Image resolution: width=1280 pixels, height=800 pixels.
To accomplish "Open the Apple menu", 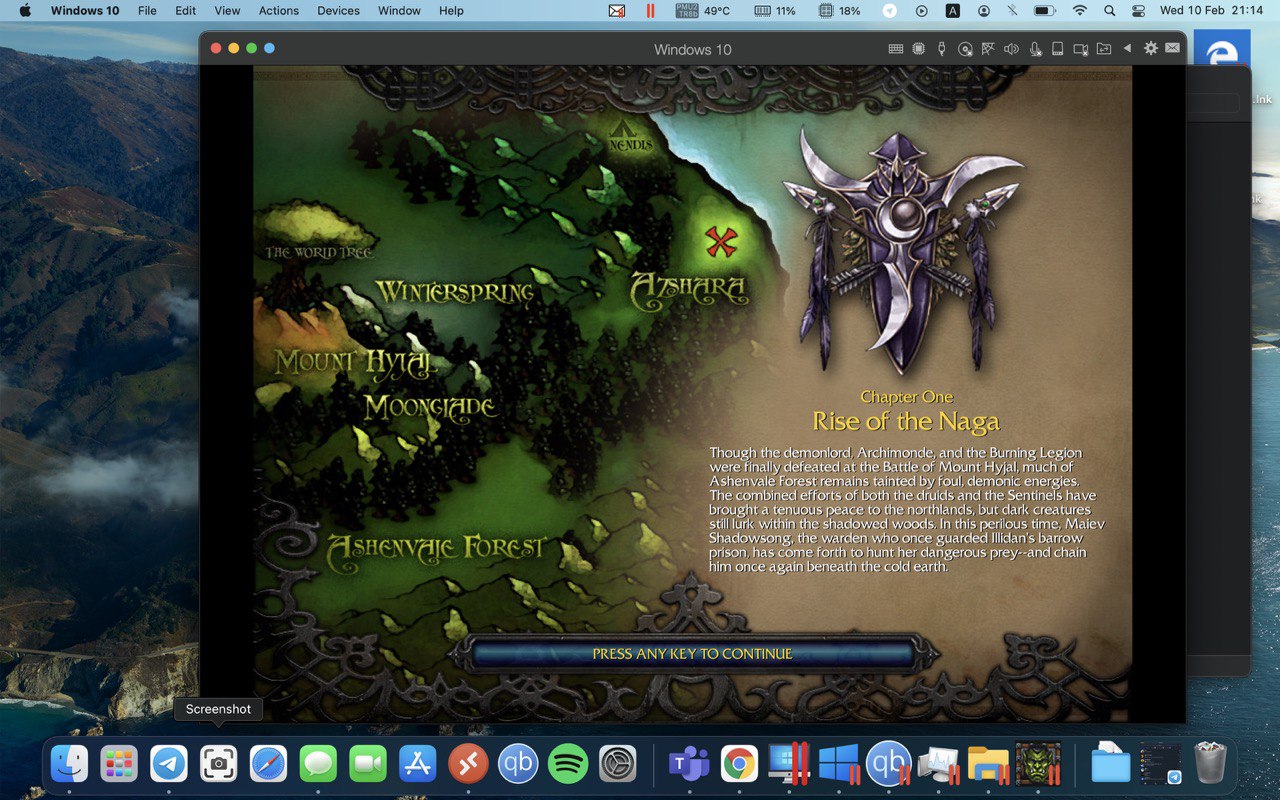I will click(25, 11).
